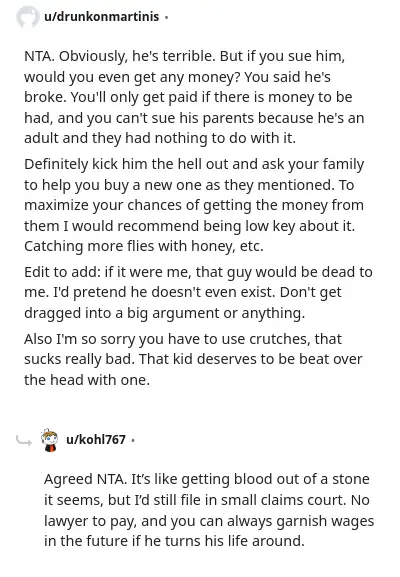Click the dot separator after drunkonmartinis
This screenshot has width=400, height=577.
166,17
